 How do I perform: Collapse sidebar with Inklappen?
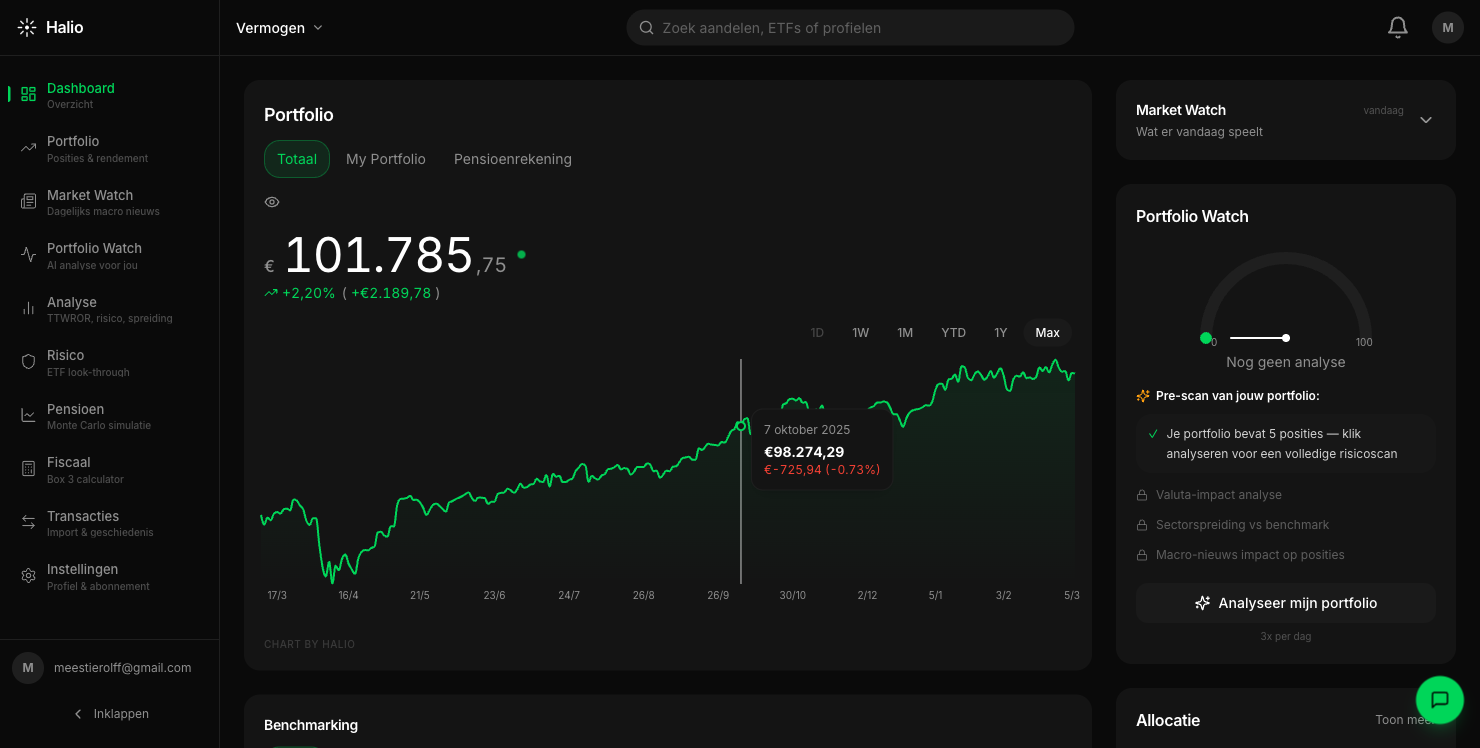pos(110,714)
